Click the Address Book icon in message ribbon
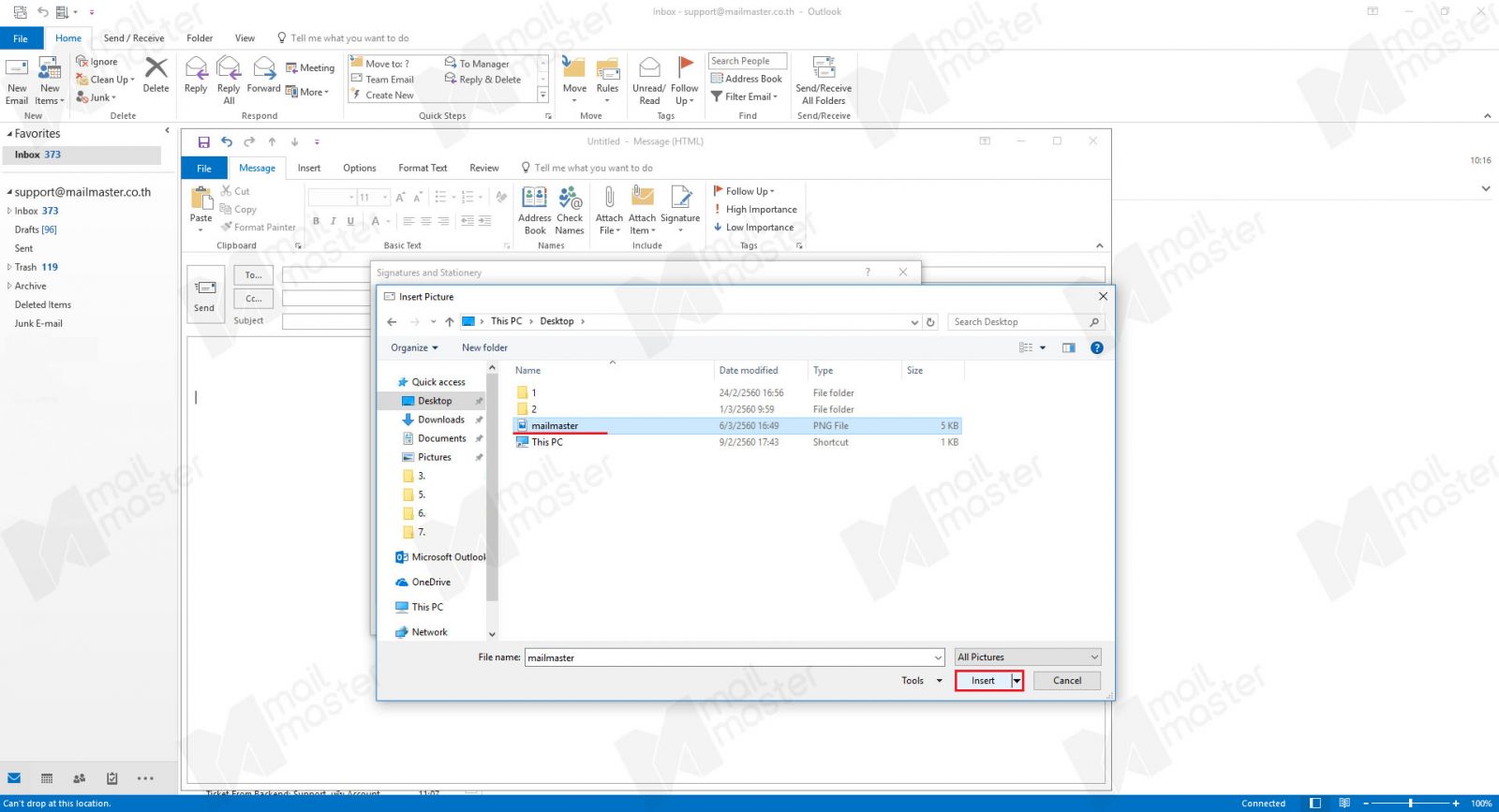Screen dimensions: 1499x812 pyautogui.click(x=535, y=198)
